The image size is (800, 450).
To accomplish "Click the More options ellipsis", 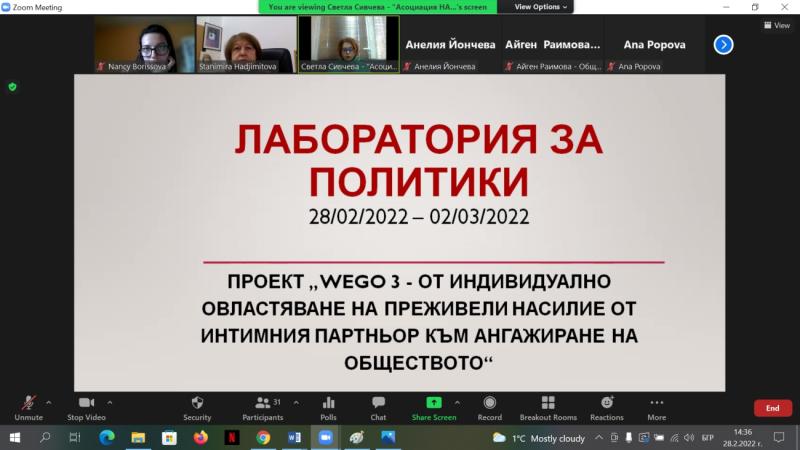I will (x=656, y=403).
